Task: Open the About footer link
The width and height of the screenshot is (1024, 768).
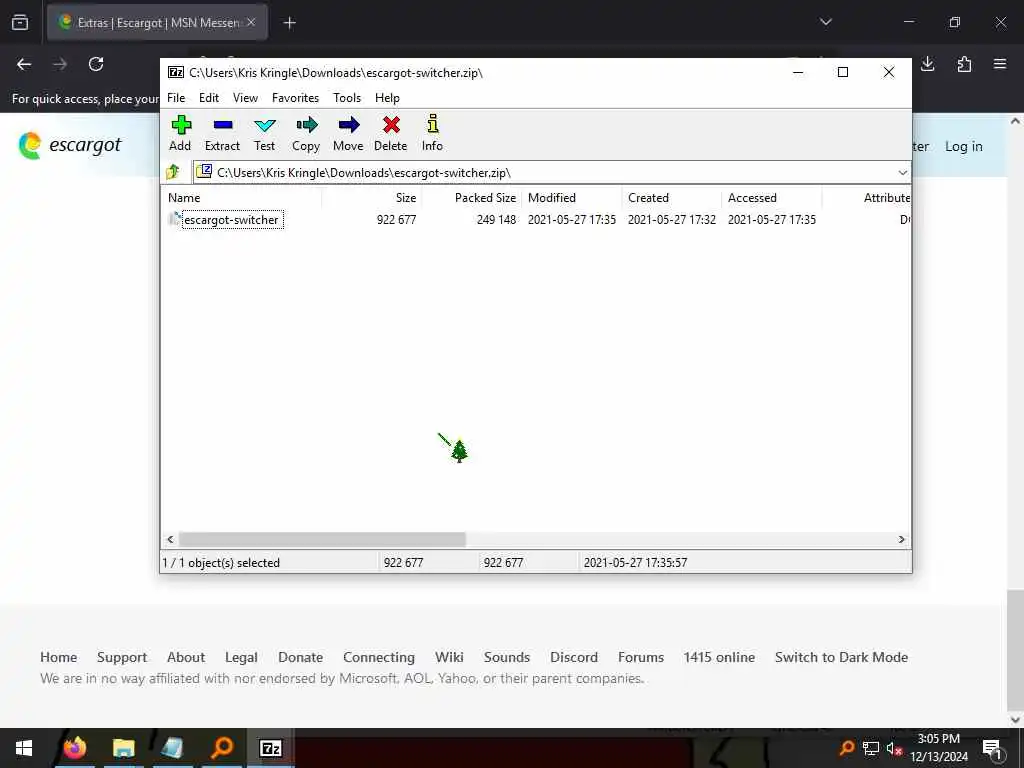Action: point(186,657)
